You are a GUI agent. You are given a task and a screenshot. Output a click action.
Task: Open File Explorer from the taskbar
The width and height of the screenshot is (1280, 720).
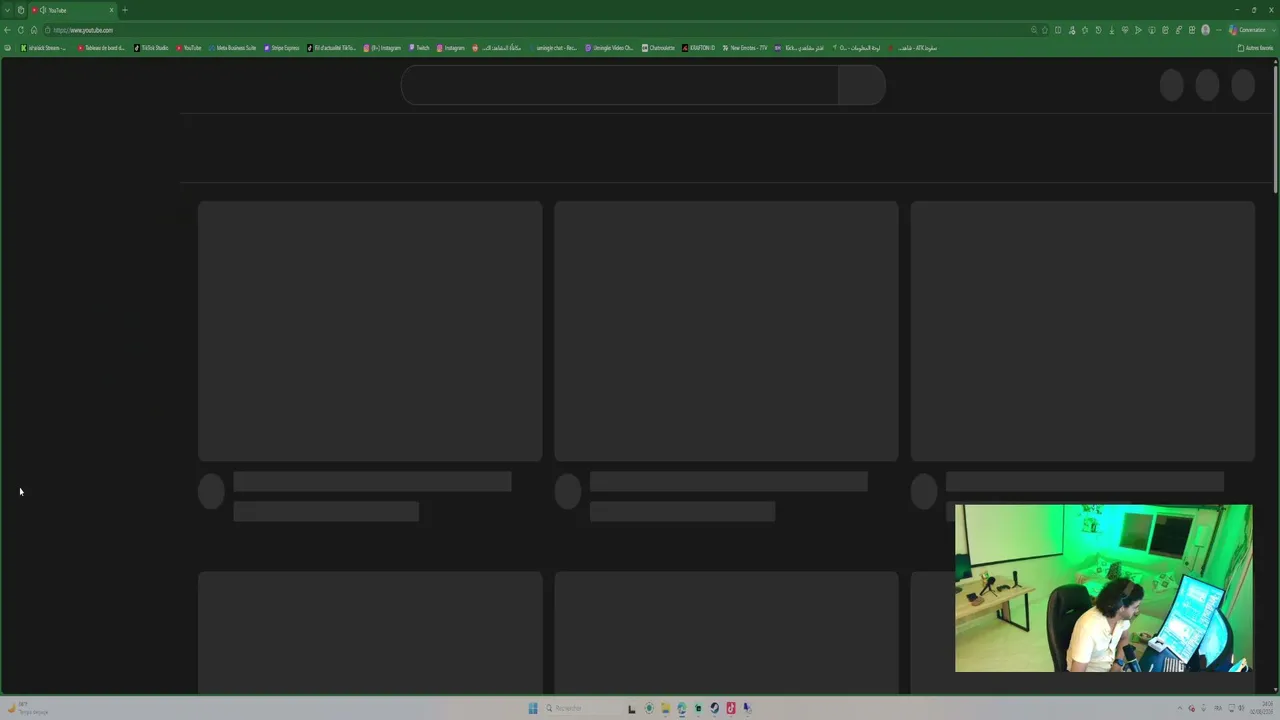[x=665, y=708]
